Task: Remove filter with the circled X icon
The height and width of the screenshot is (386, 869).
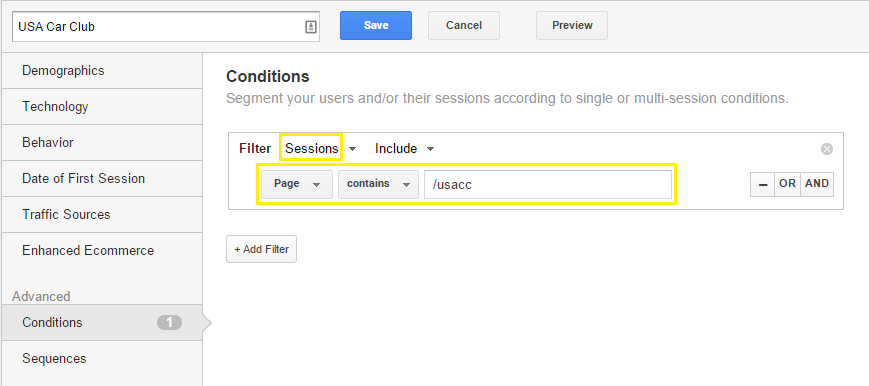Action: (826, 149)
